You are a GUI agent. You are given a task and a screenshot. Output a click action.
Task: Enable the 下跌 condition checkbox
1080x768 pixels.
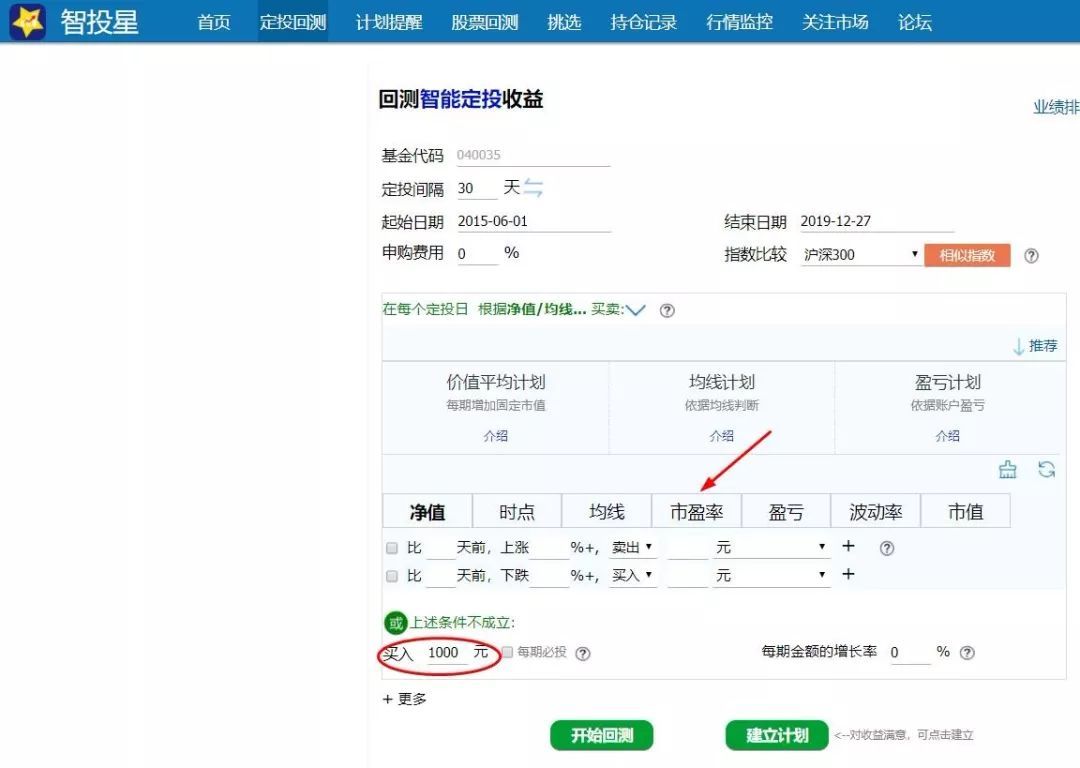point(392,576)
